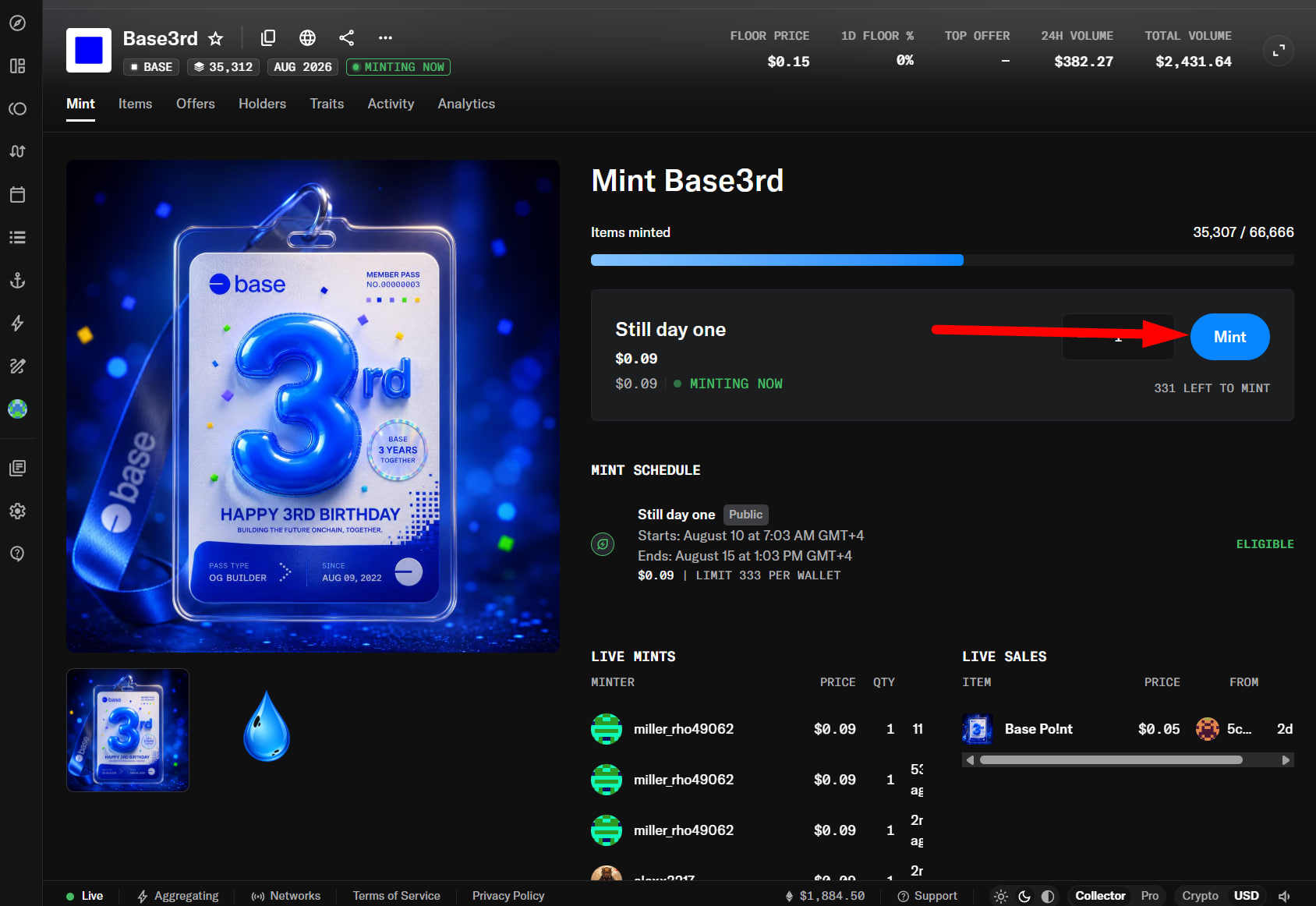Click the eligible mint stage status icon
Screen dimensions: 1316x906
(603, 544)
